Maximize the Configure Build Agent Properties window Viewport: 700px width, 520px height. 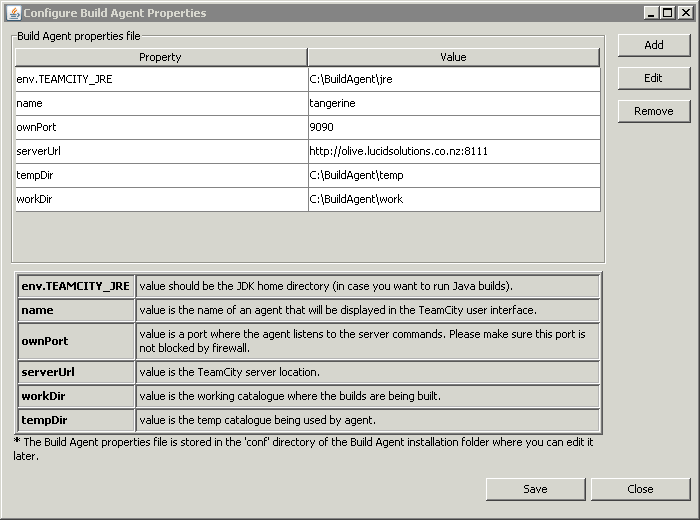(x=668, y=13)
